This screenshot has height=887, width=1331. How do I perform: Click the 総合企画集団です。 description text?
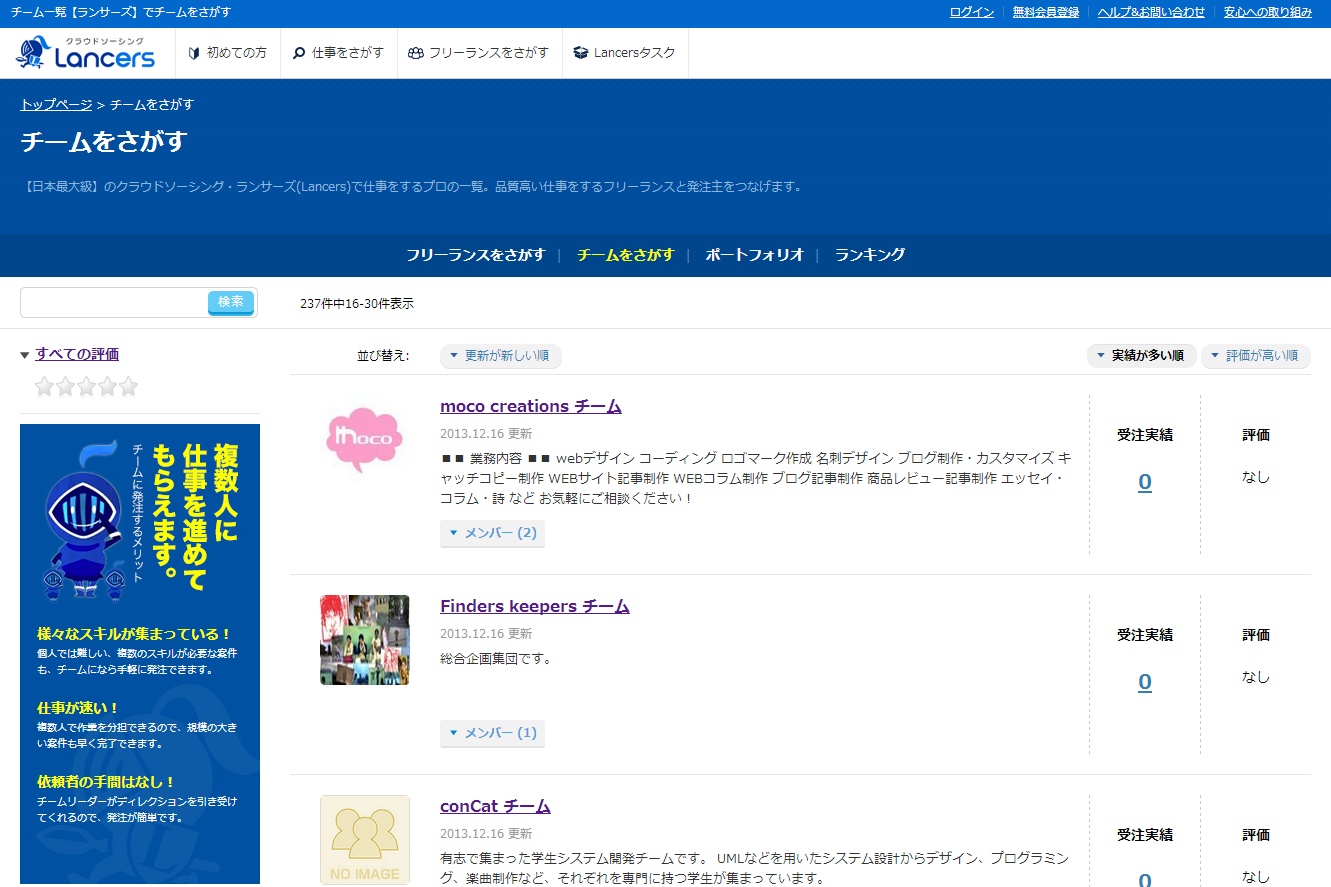[496, 659]
